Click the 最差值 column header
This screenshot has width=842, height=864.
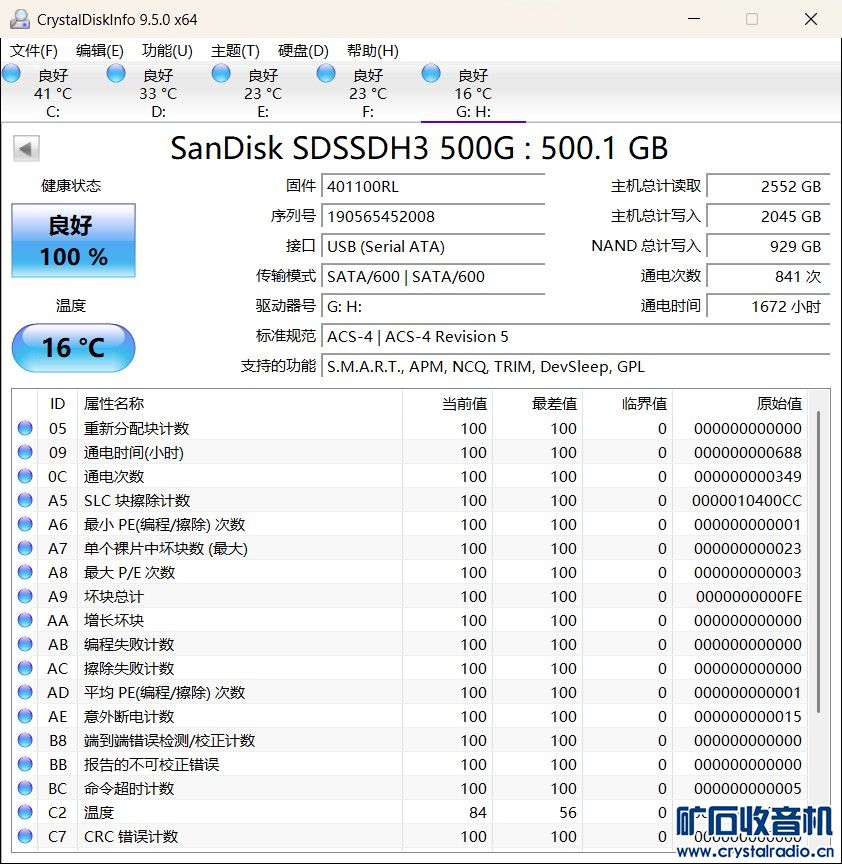click(537, 403)
